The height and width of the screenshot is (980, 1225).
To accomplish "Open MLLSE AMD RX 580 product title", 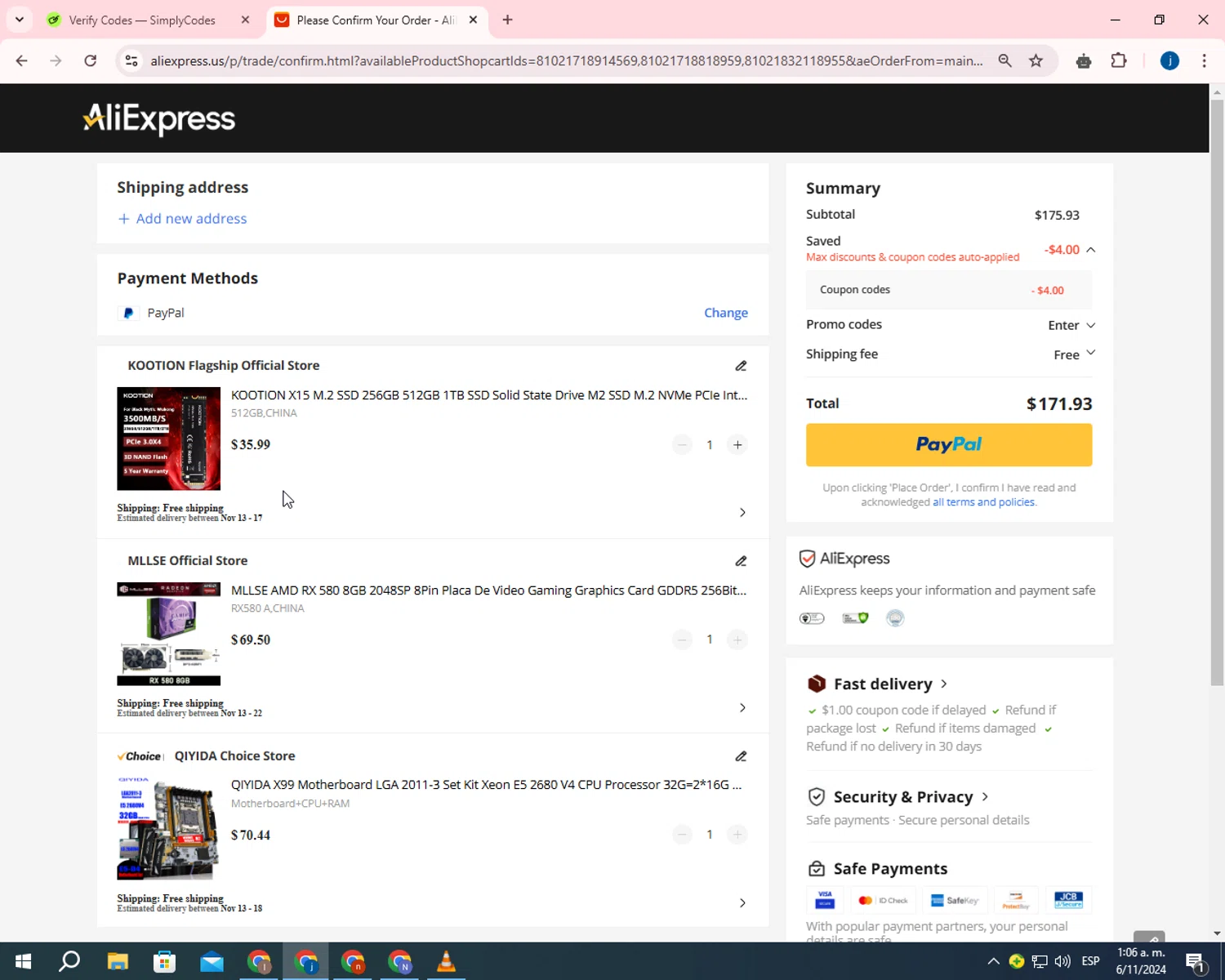I will (x=488, y=590).
